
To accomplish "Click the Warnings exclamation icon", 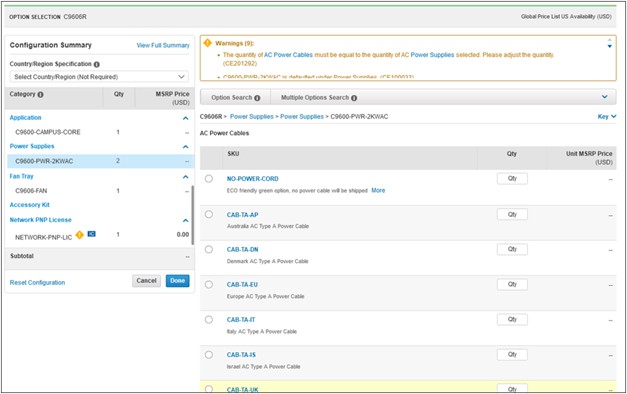I will pos(208,43).
